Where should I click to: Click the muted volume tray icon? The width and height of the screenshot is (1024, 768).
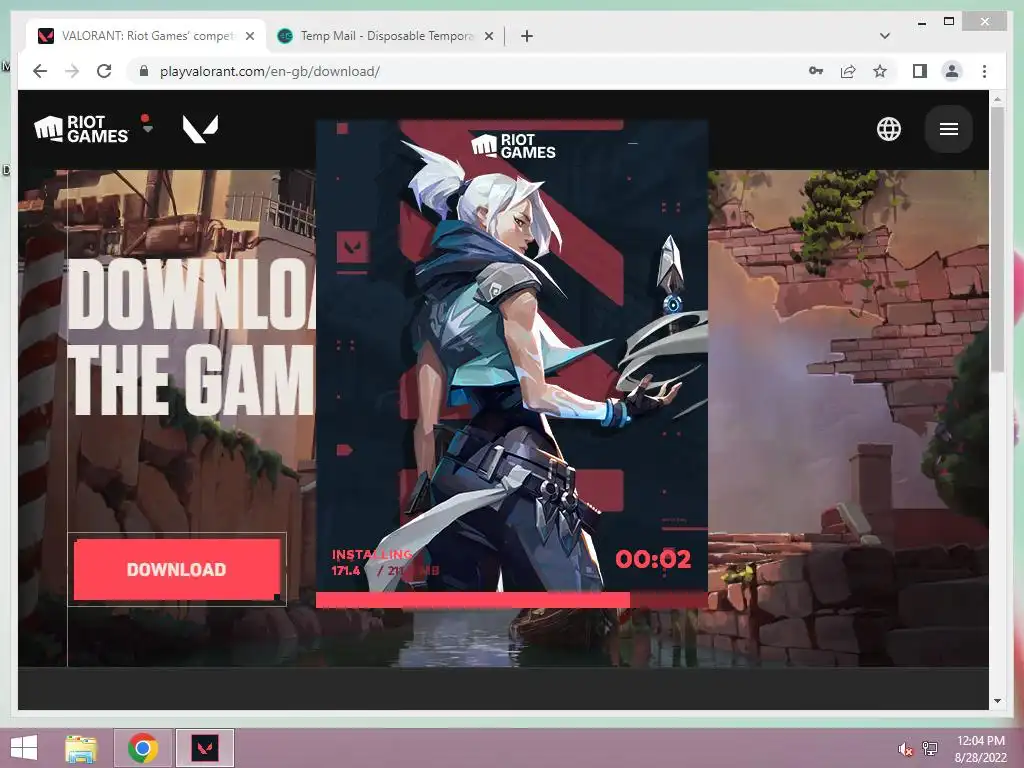905,749
